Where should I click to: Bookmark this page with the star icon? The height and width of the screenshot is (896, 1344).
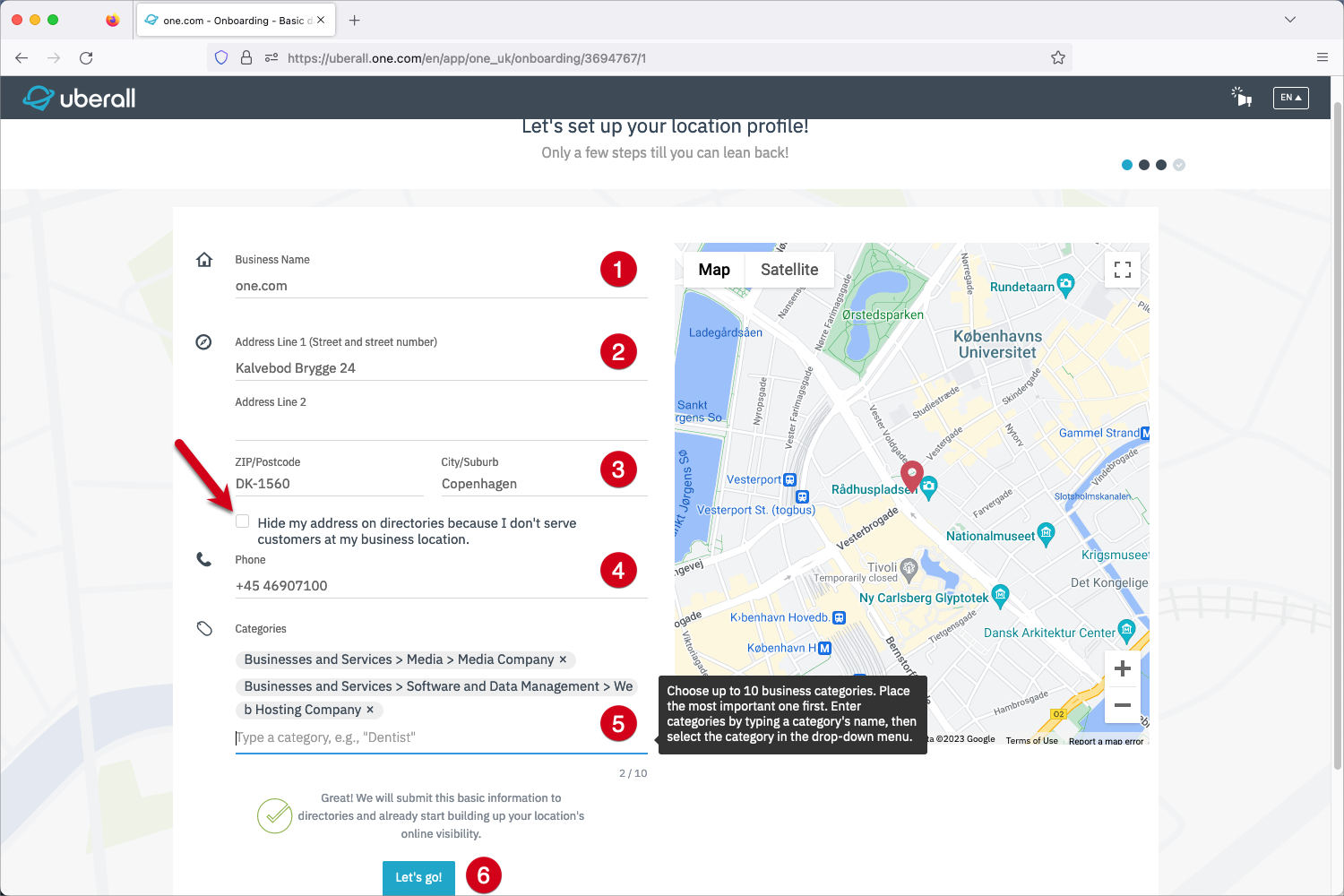coord(1057,58)
